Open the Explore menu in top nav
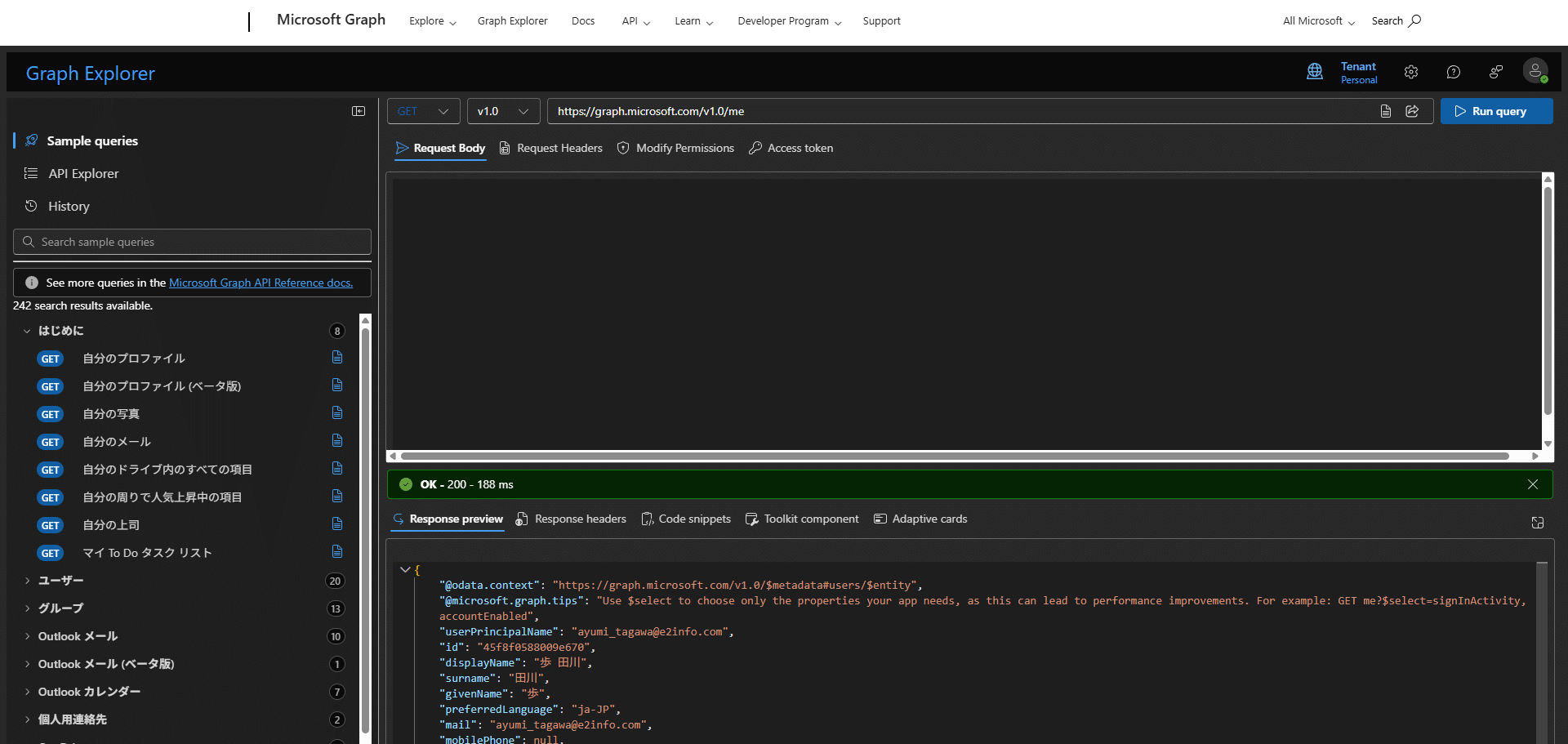Image resolution: width=1568 pixels, height=744 pixels. click(433, 21)
